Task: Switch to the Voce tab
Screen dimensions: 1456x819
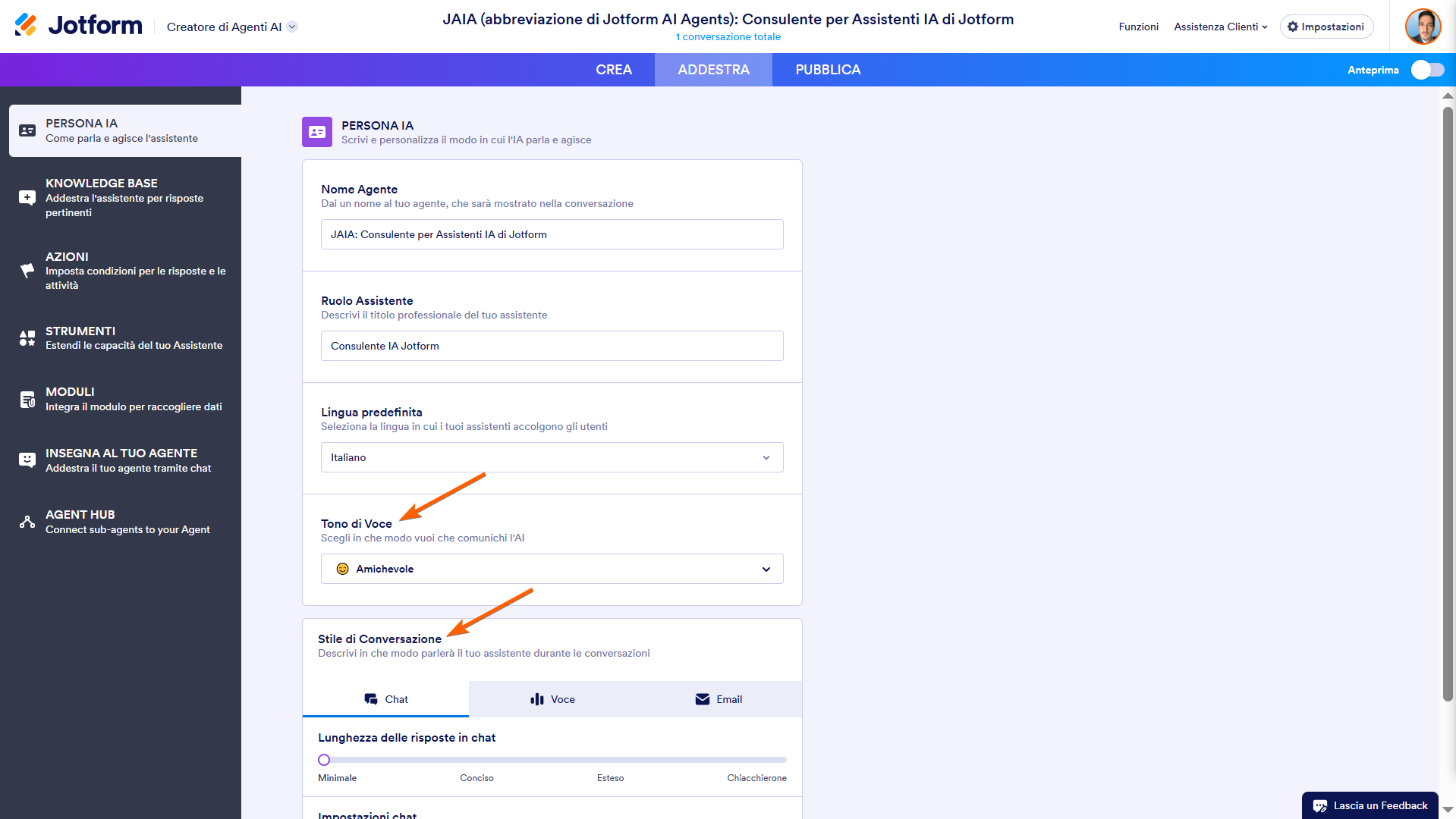Action: (x=552, y=698)
